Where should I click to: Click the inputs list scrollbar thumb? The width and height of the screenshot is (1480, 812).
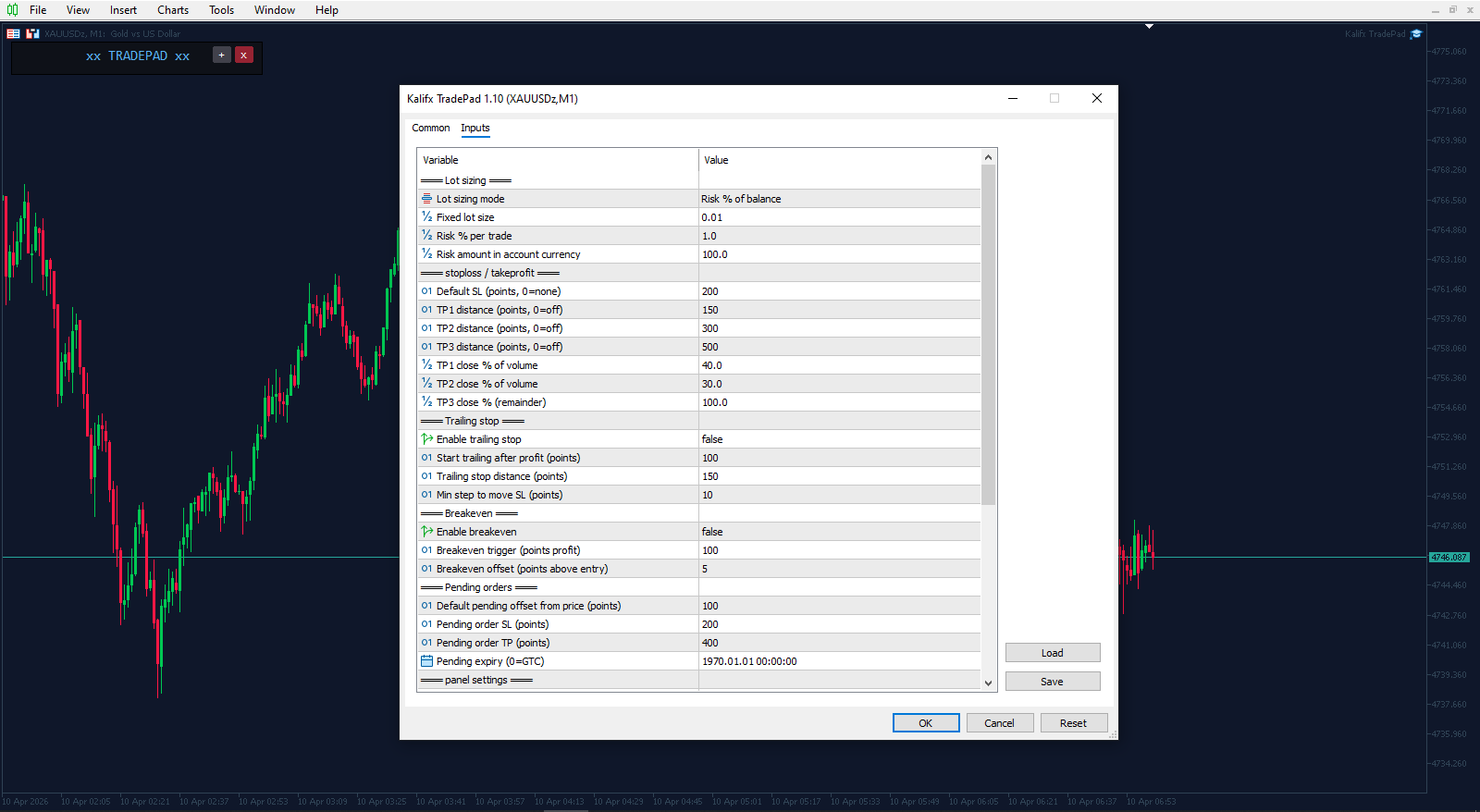(x=988, y=335)
